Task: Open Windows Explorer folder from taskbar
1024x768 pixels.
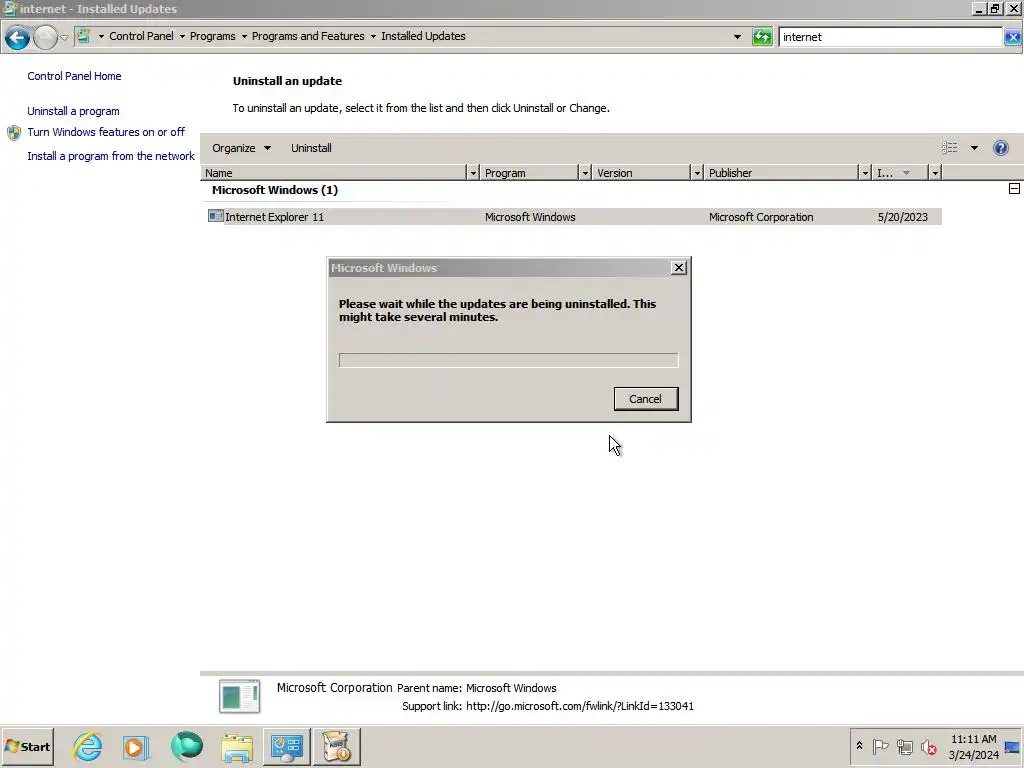Action: tap(236, 748)
